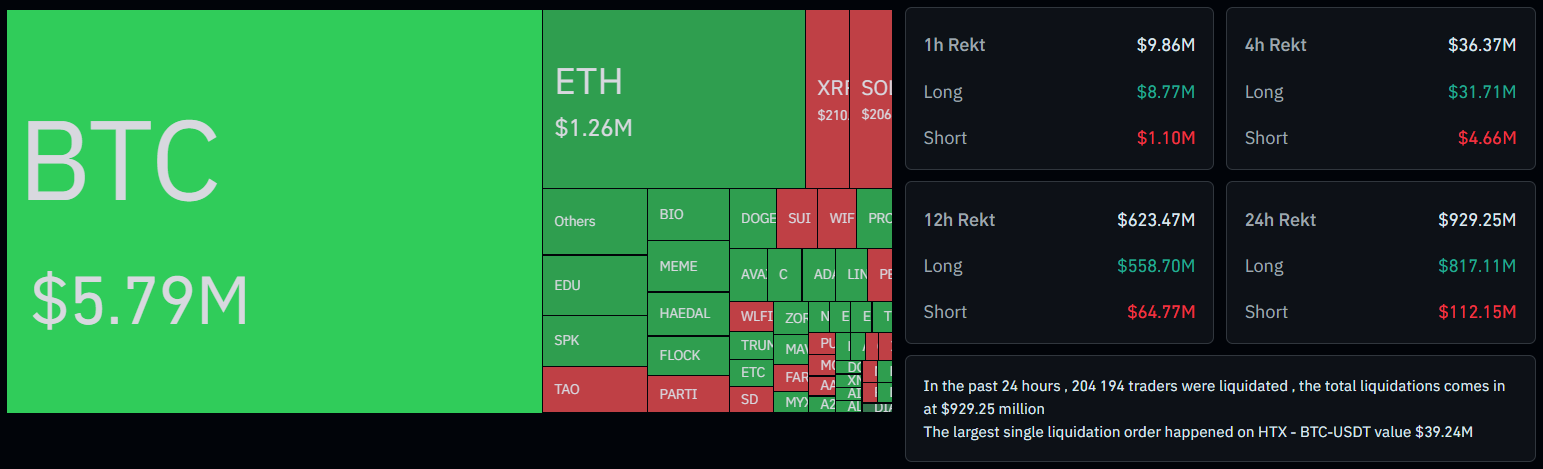The height and width of the screenshot is (469, 1543).
Task: Open the 12h Rekt liquidation card
Action: [1059, 263]
